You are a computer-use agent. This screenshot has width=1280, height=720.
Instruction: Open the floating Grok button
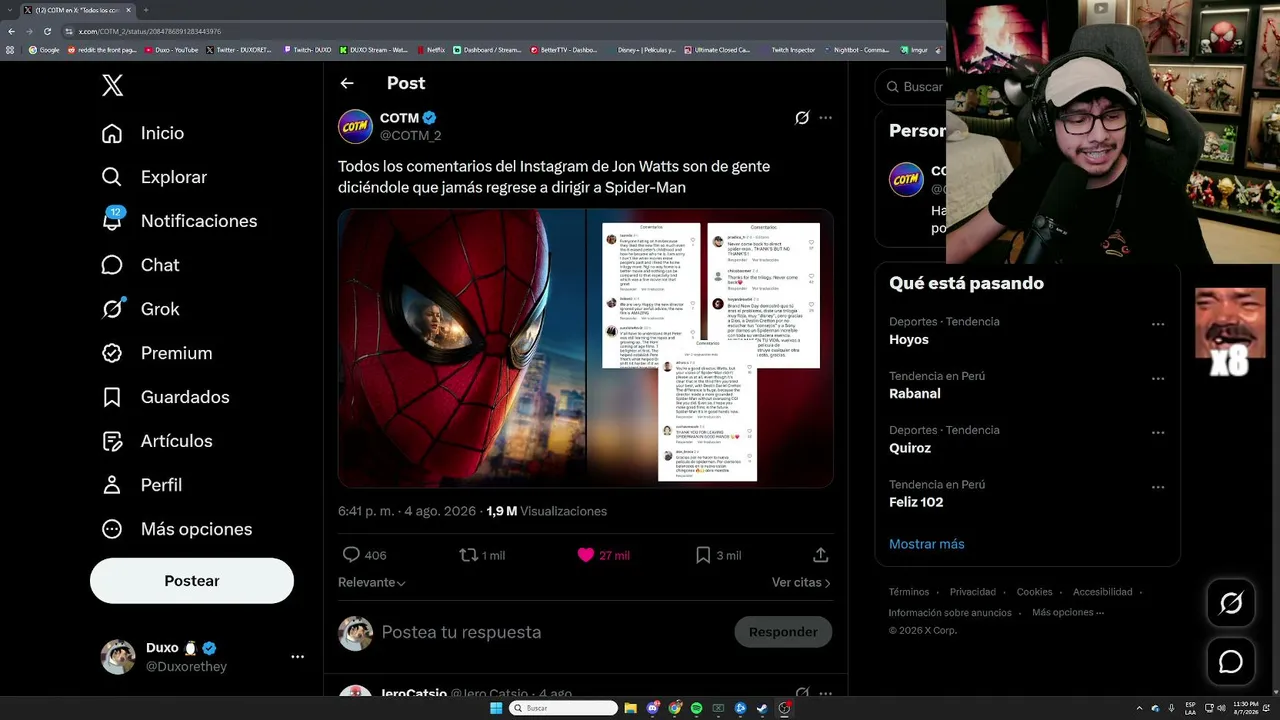point(1231,603)
